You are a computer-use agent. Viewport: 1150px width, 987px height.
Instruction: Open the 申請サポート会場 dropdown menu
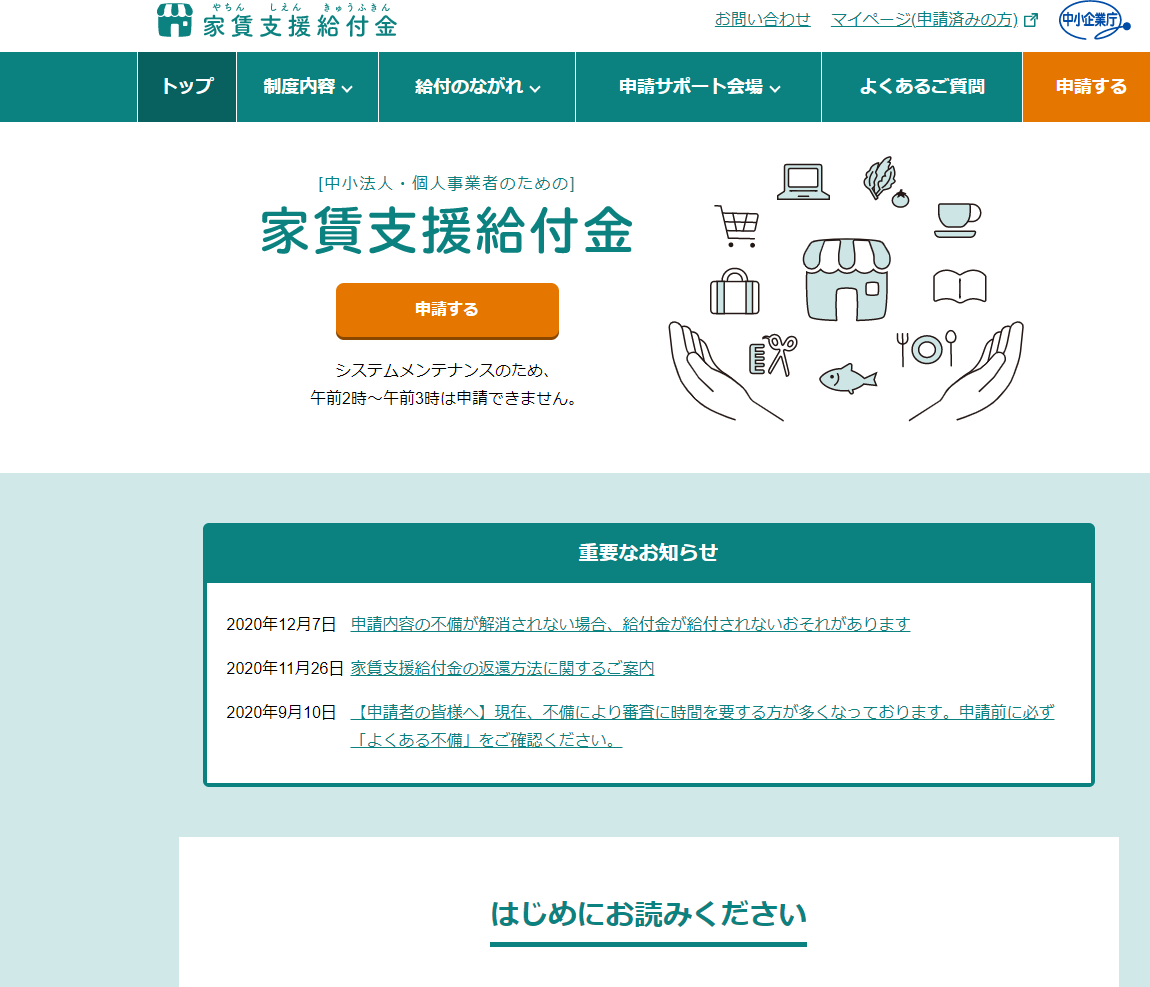[698, 87]
